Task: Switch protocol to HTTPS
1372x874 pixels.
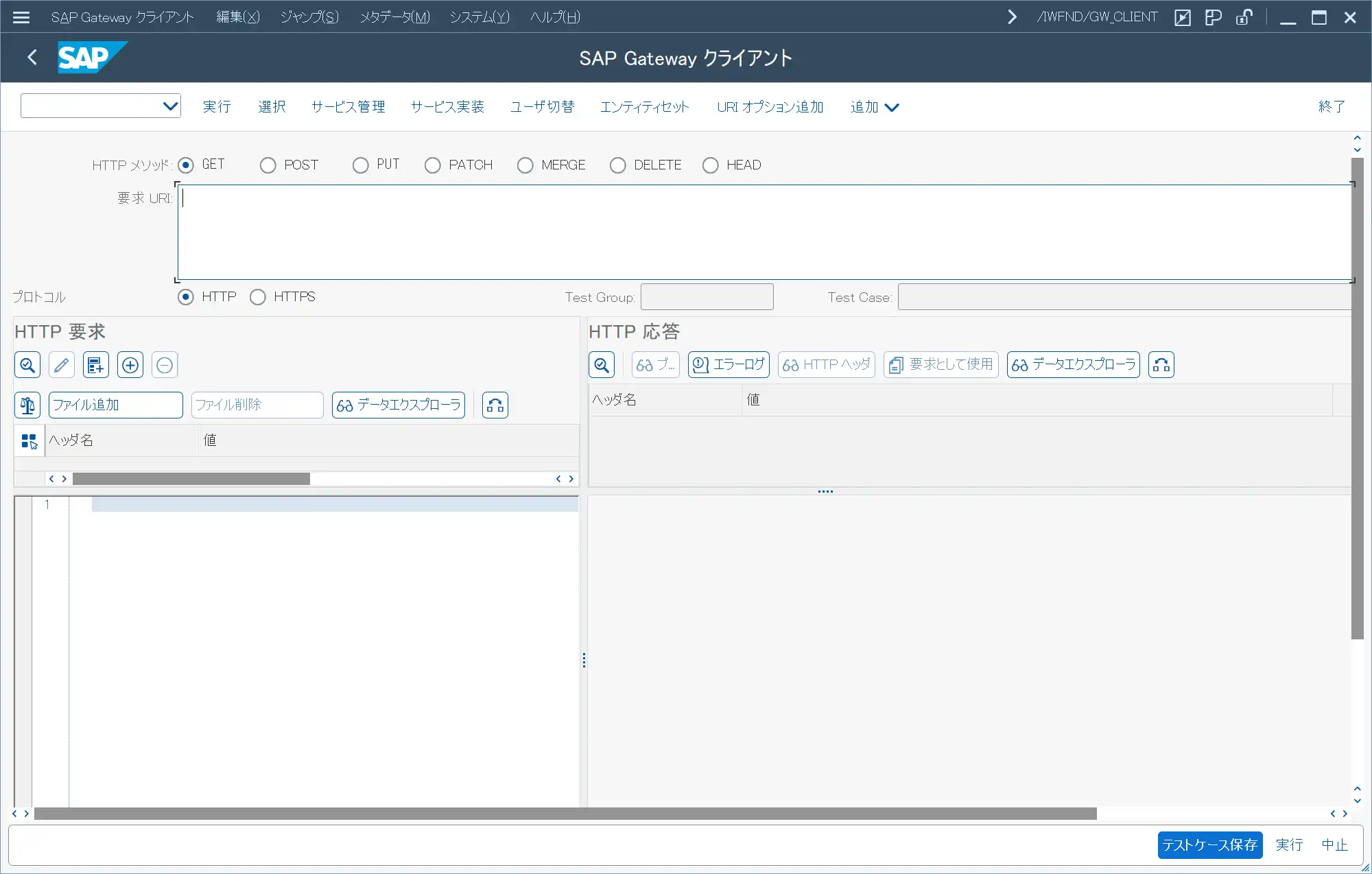Action: [258, 296]
